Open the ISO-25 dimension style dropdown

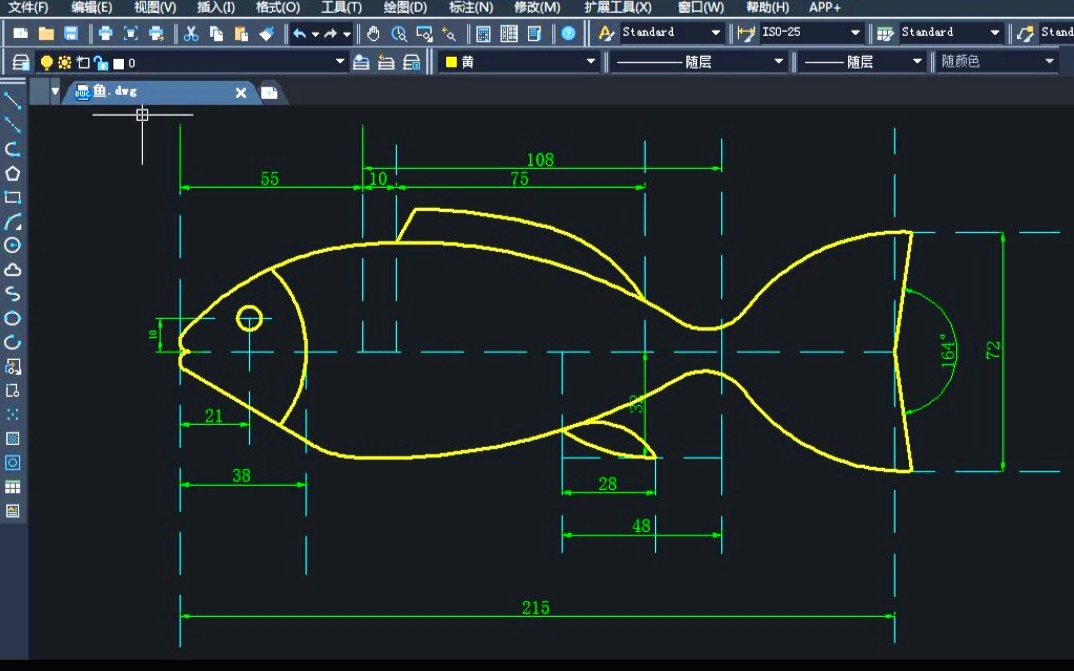(856, 32)
